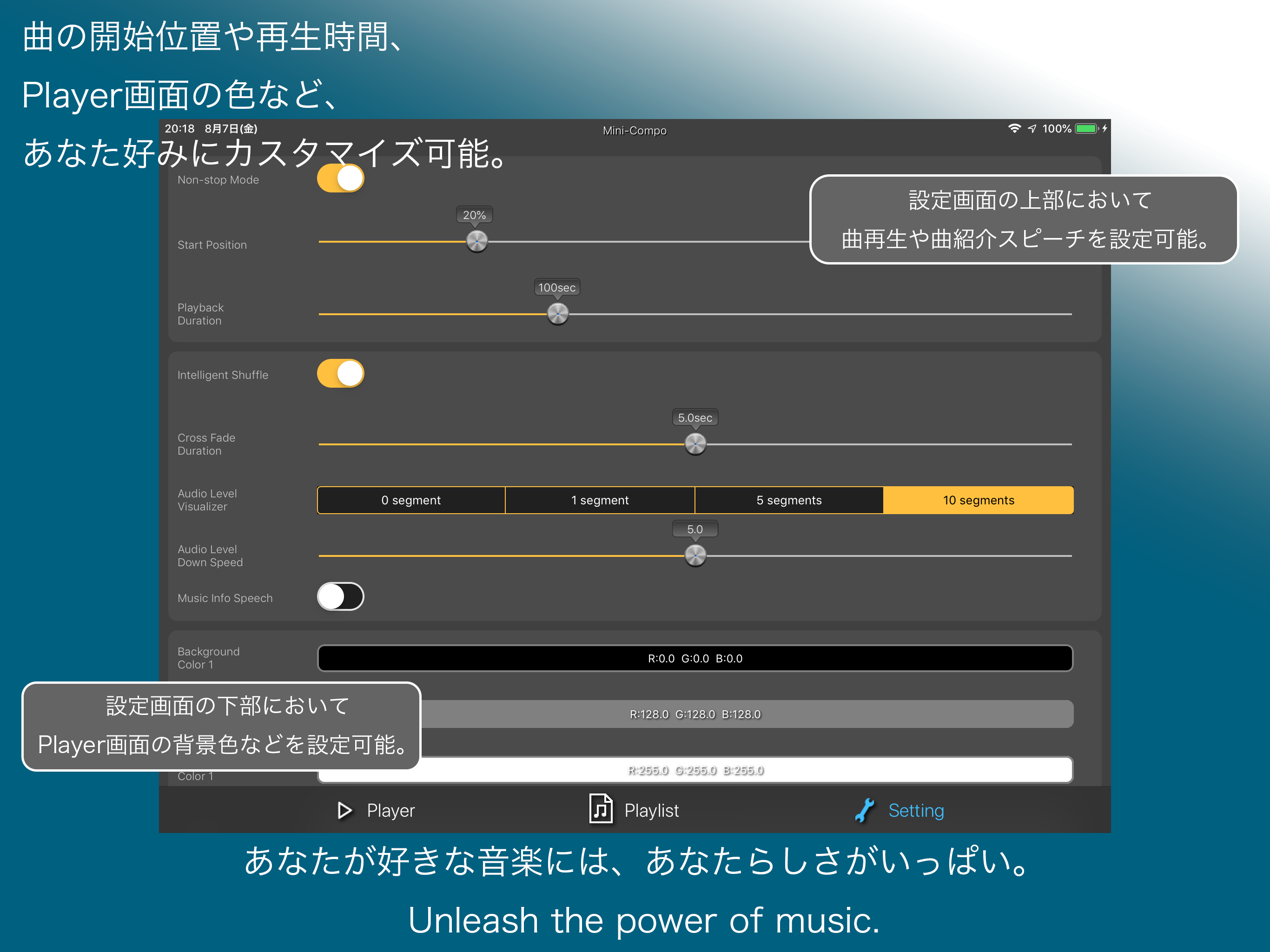Click the Playback Duration slider knob
1270x952 pixels.
click(x=557, y=313)
